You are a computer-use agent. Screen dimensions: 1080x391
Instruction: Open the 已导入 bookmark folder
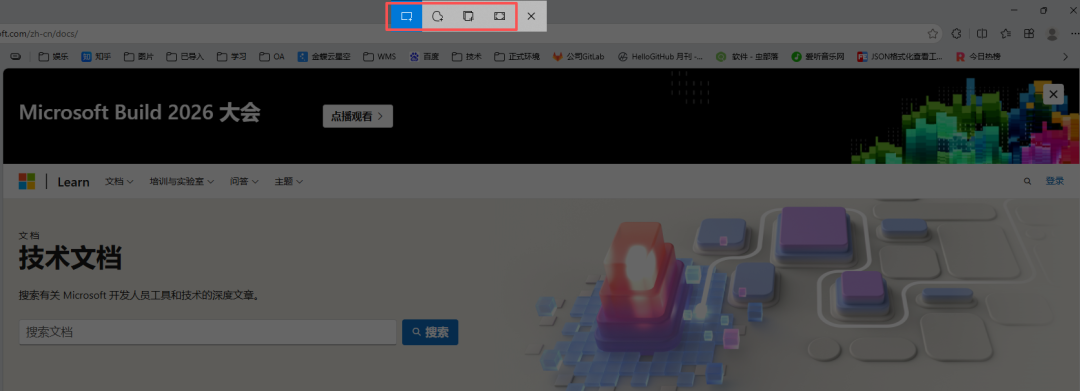pyautogui.click(x=186, y=56)
